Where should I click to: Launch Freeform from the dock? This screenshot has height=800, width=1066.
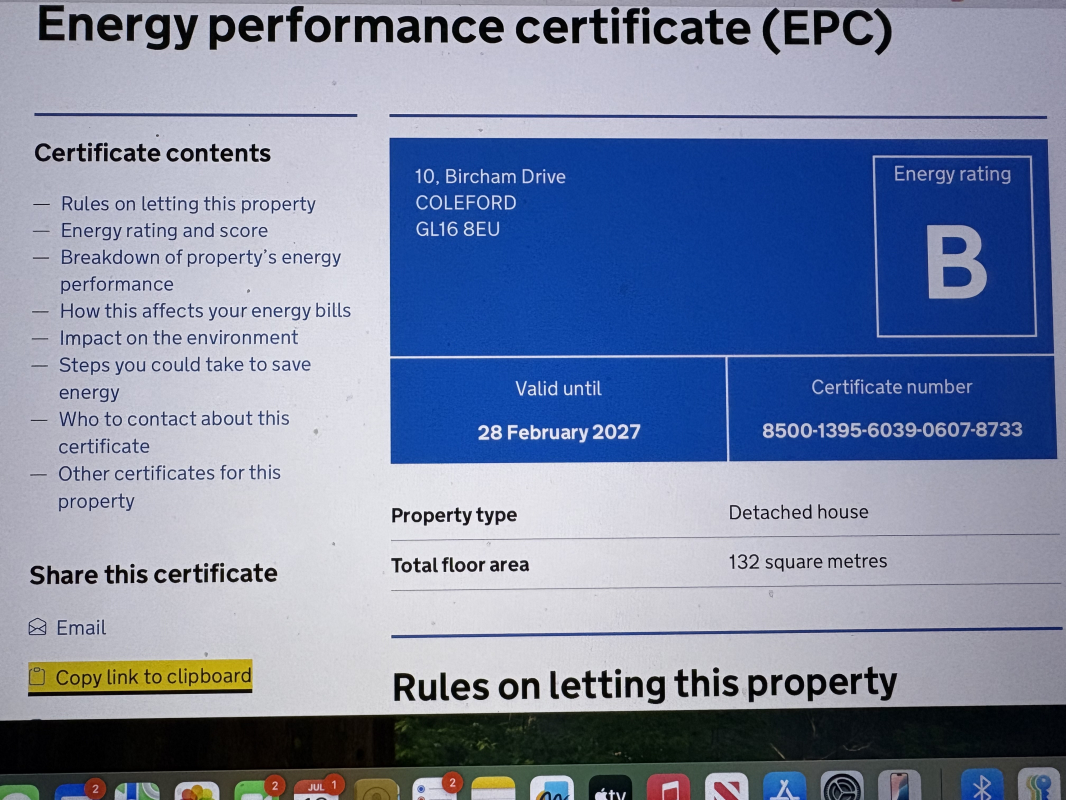pos(551,792)
